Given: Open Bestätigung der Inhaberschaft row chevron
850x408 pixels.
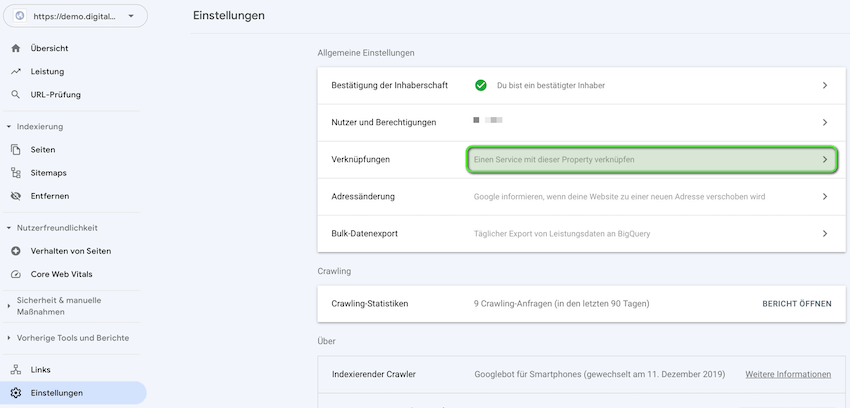Looking at the screenshot, I should pos(825,86).
